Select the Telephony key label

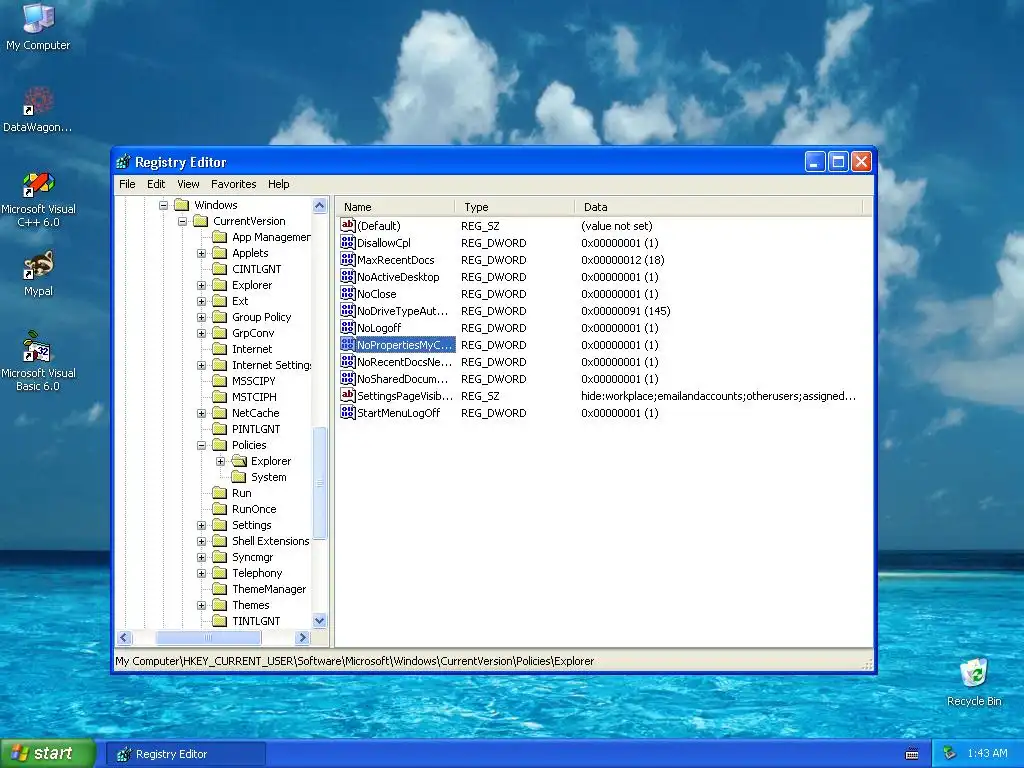257,573
